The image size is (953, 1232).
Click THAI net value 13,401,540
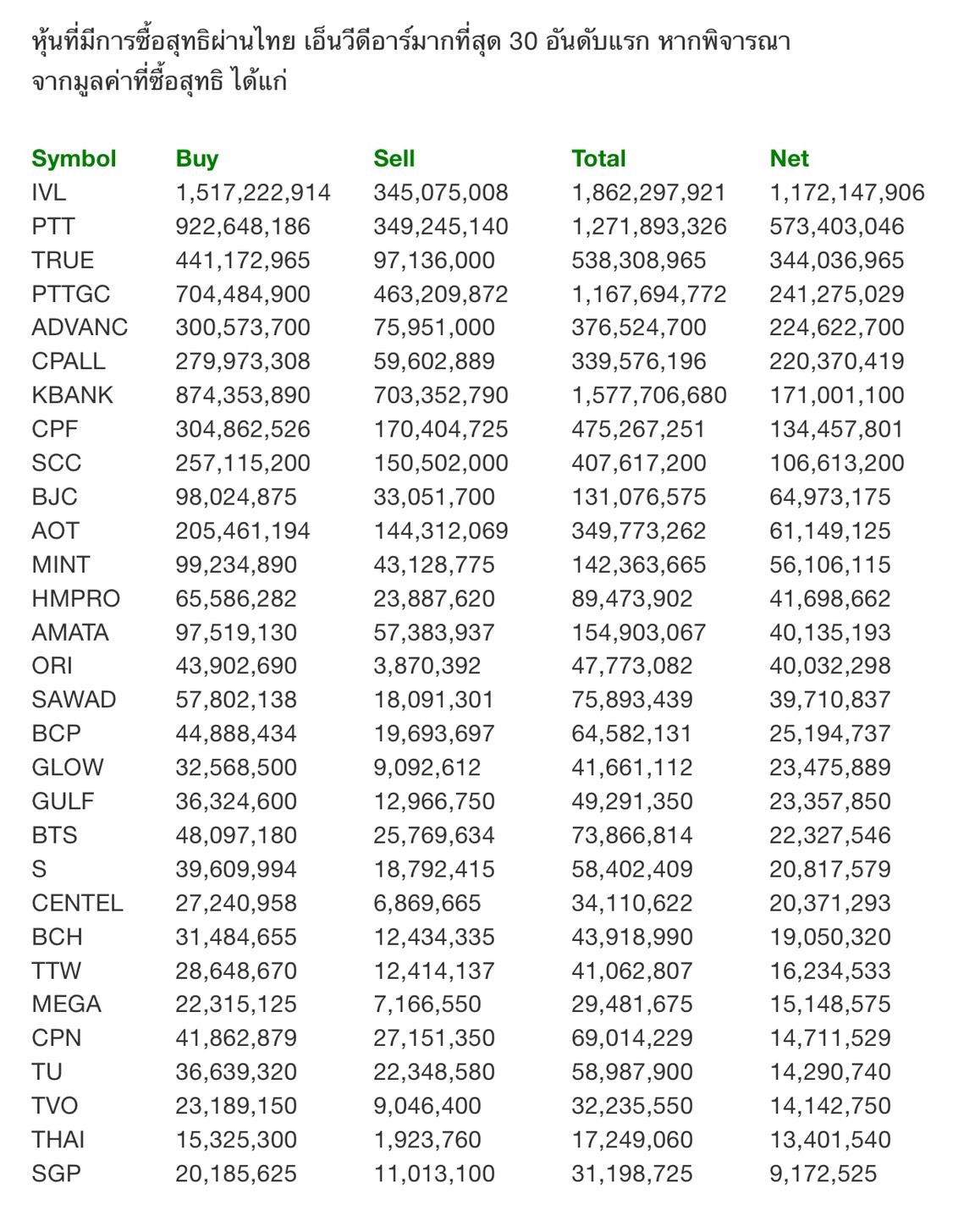[829, 1140]
